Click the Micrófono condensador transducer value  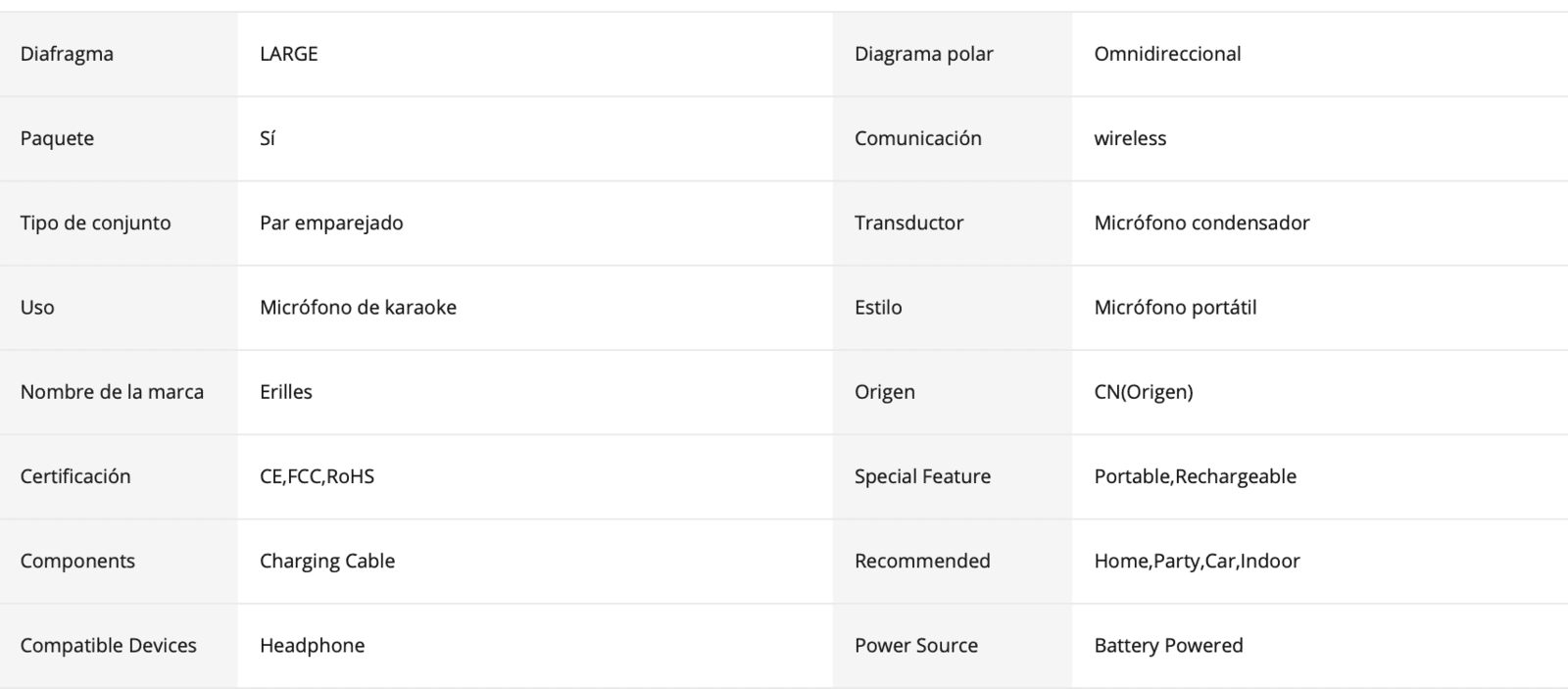(1201, 222)
